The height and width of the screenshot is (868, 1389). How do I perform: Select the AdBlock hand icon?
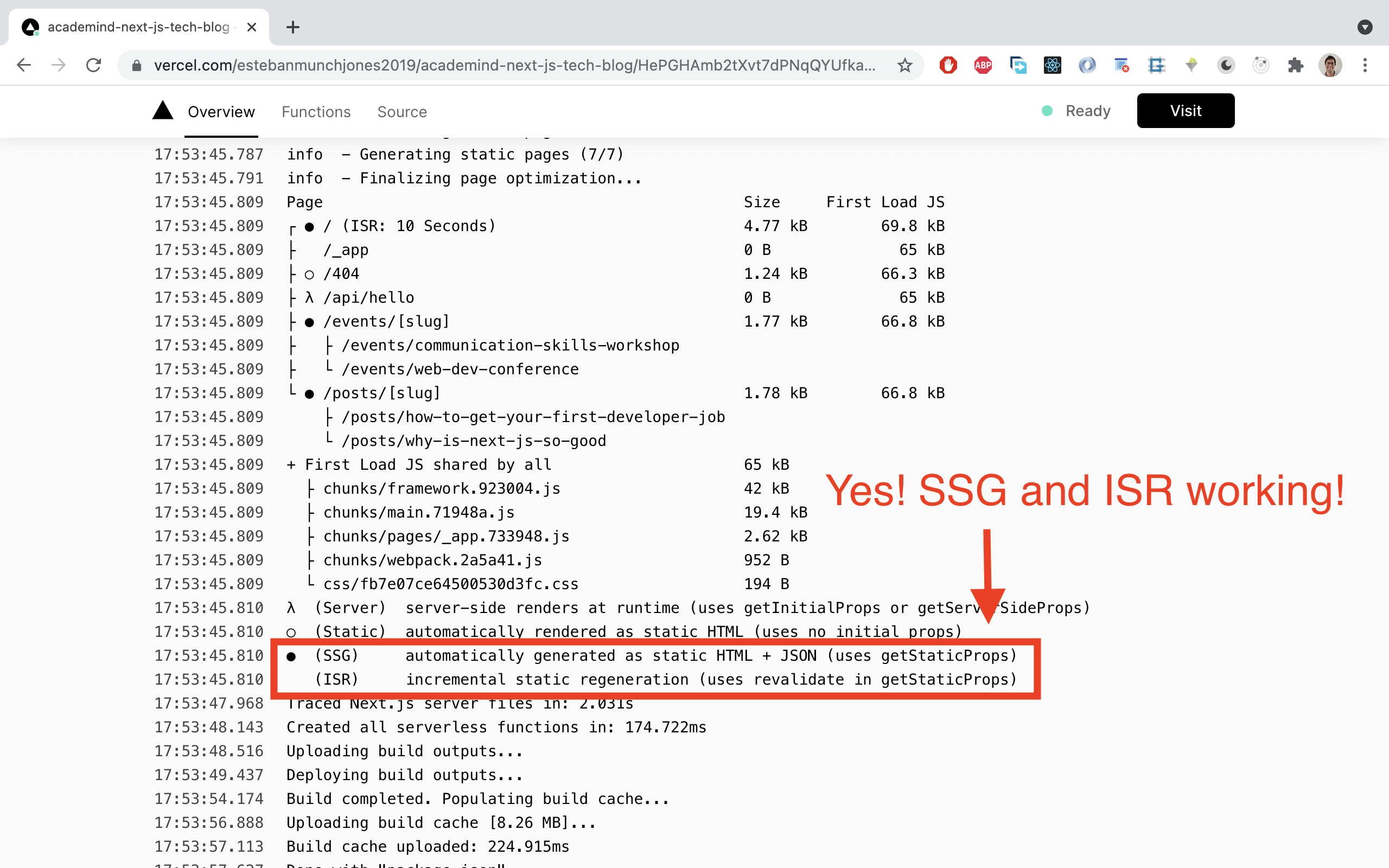tap(948, 65)
